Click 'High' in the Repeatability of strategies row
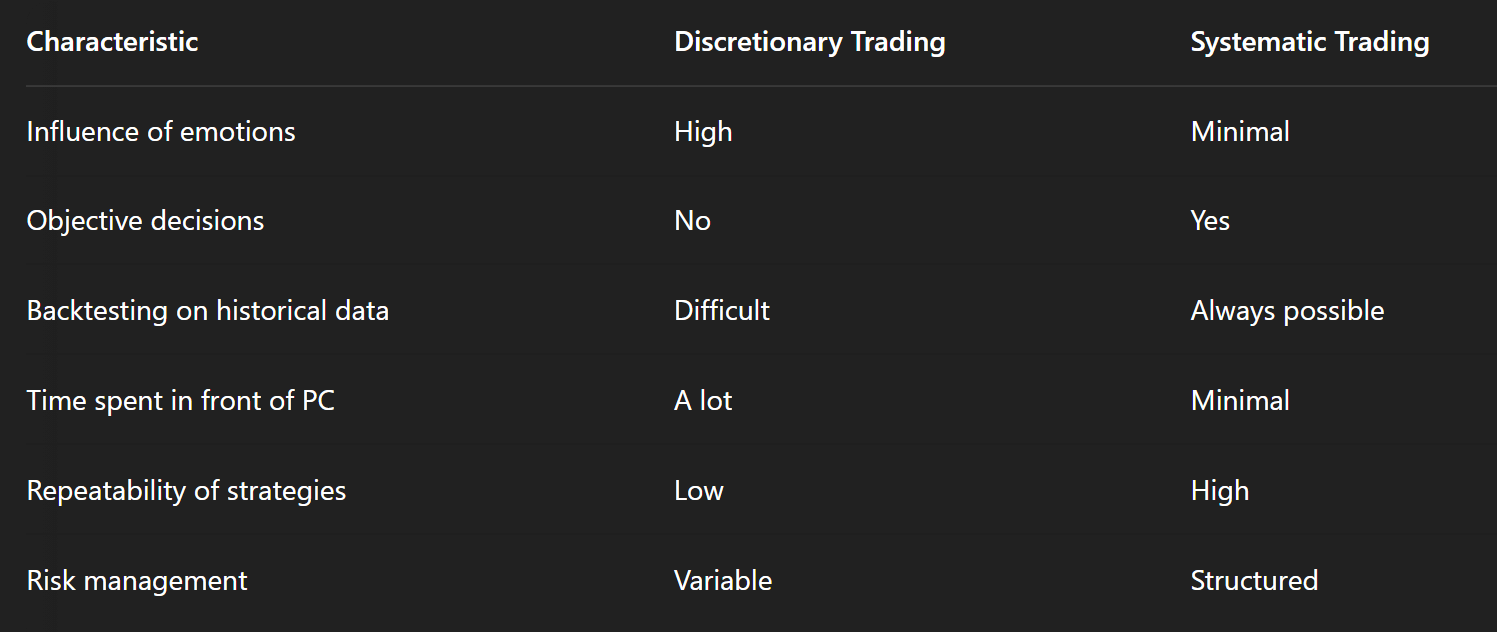 click(x=1219, y=491)
